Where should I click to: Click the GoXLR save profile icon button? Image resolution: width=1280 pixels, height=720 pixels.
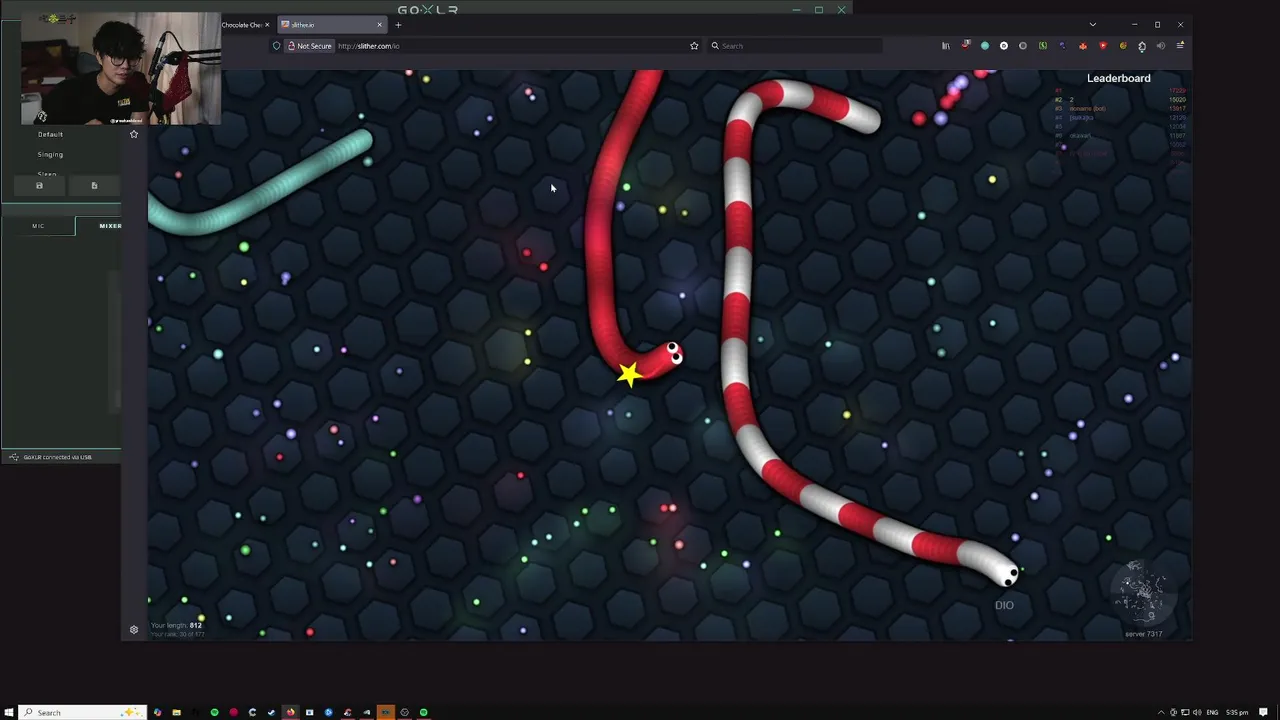pos(39,185)
